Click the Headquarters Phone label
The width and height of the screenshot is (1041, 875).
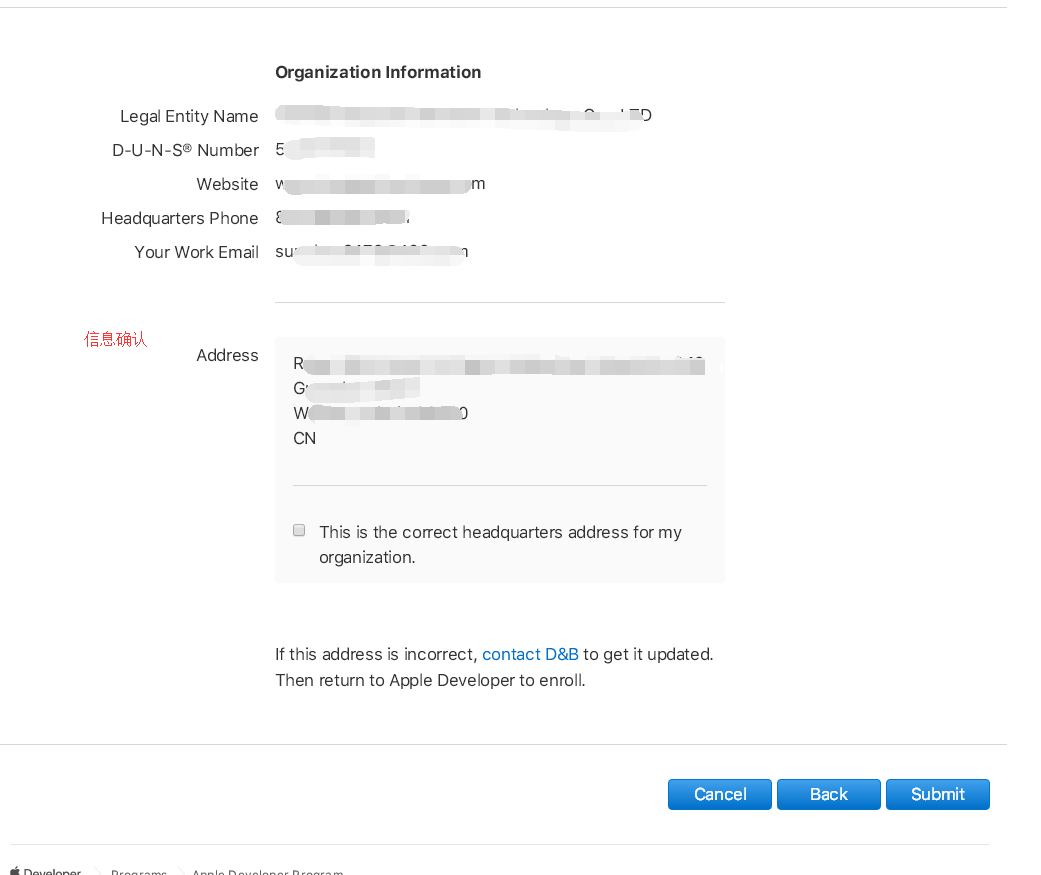point(180,218)
